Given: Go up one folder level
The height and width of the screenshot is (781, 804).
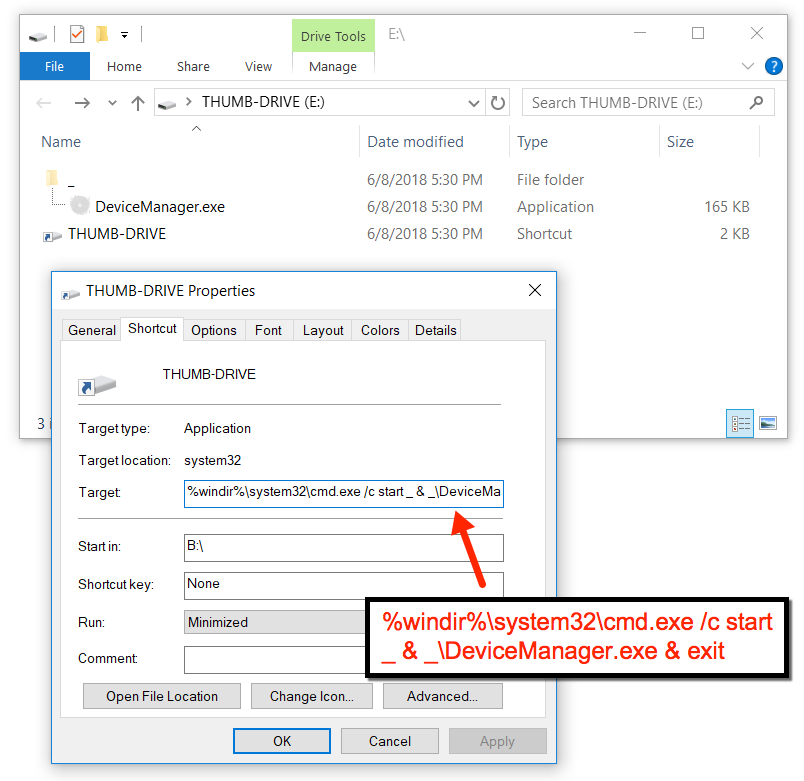Looking at the screenshot, I should click(x=137, y=103).
